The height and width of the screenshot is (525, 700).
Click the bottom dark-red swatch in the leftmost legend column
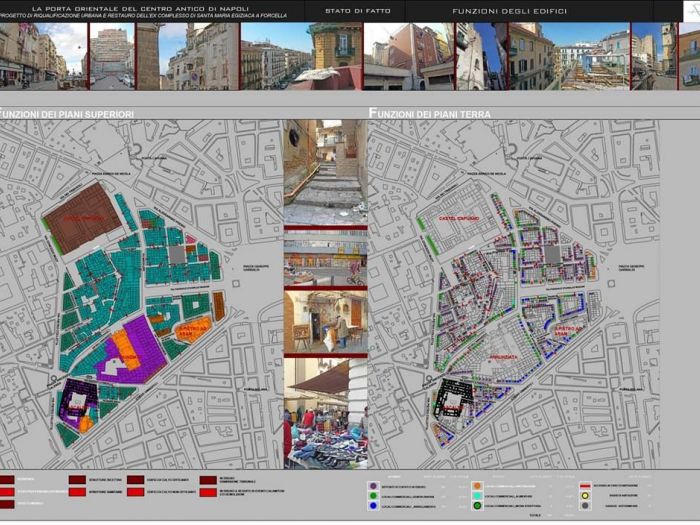pos(7,504)
